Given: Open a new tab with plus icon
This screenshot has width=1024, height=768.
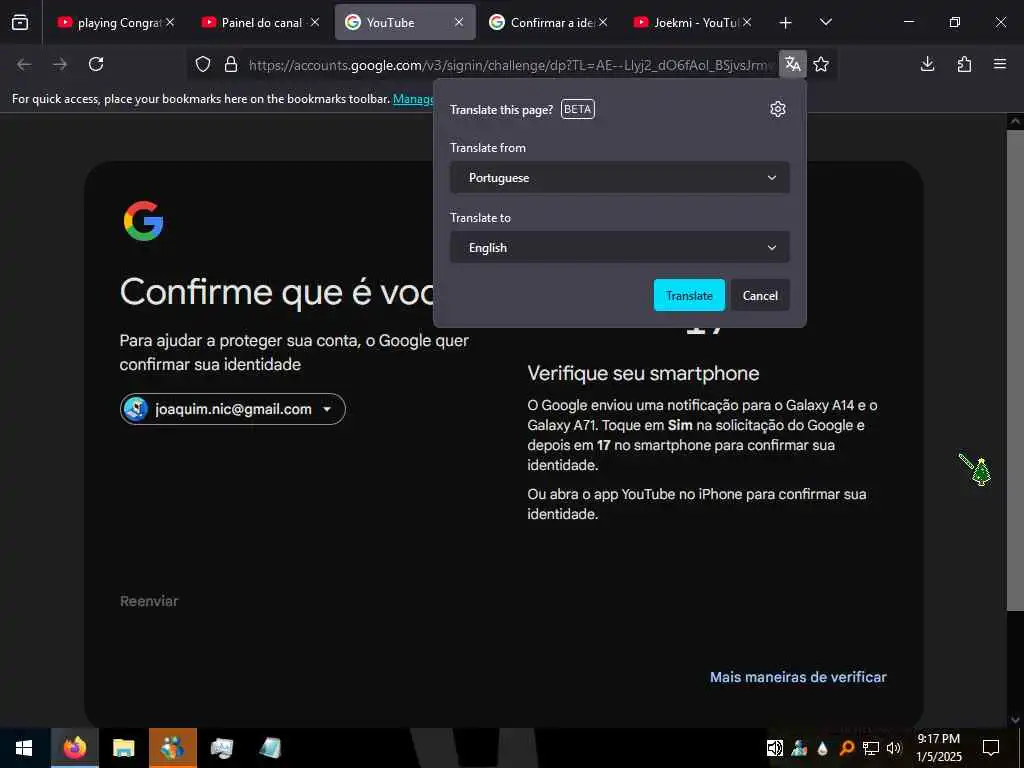Looking at the screenshot, I should (786, 23).
